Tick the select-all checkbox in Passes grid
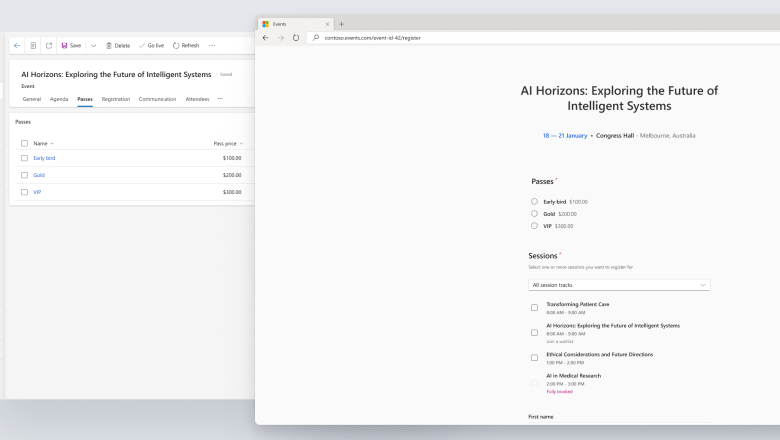780x440 pixels. point(24,143)
